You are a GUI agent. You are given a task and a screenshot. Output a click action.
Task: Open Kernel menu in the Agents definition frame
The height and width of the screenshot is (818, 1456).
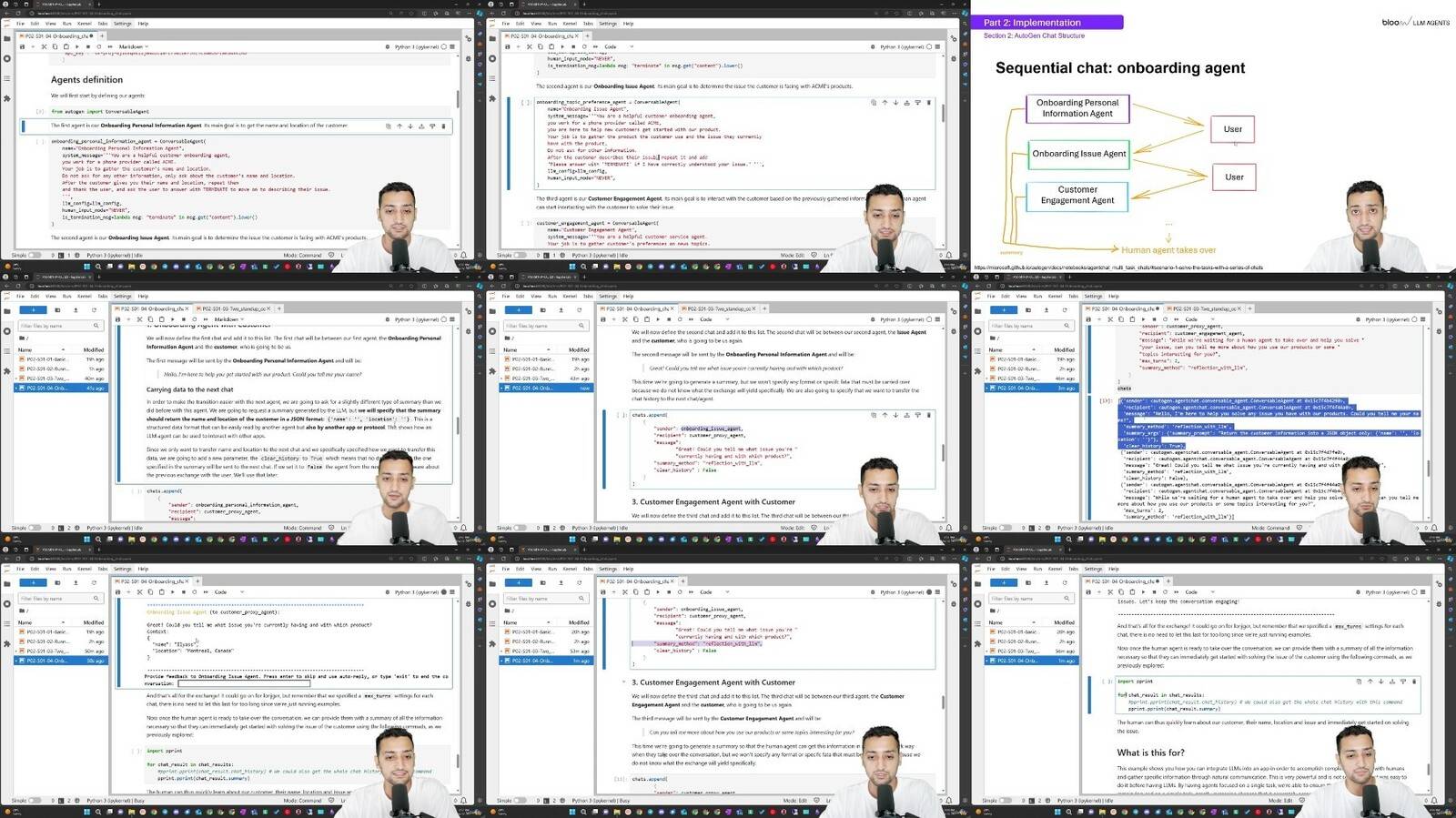coord(85,24)
